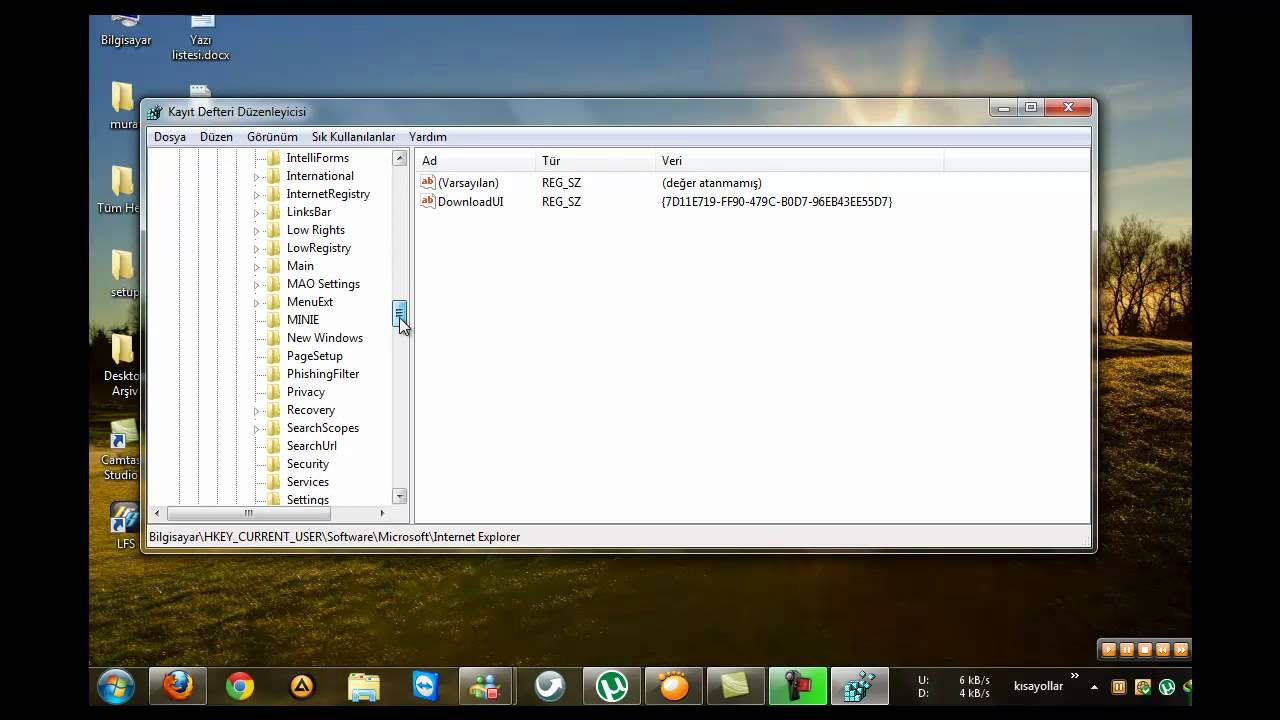Open Windows Explorer from the taskbar
This screenshot has width=1280, height=720.
click(x=364, y=686)
